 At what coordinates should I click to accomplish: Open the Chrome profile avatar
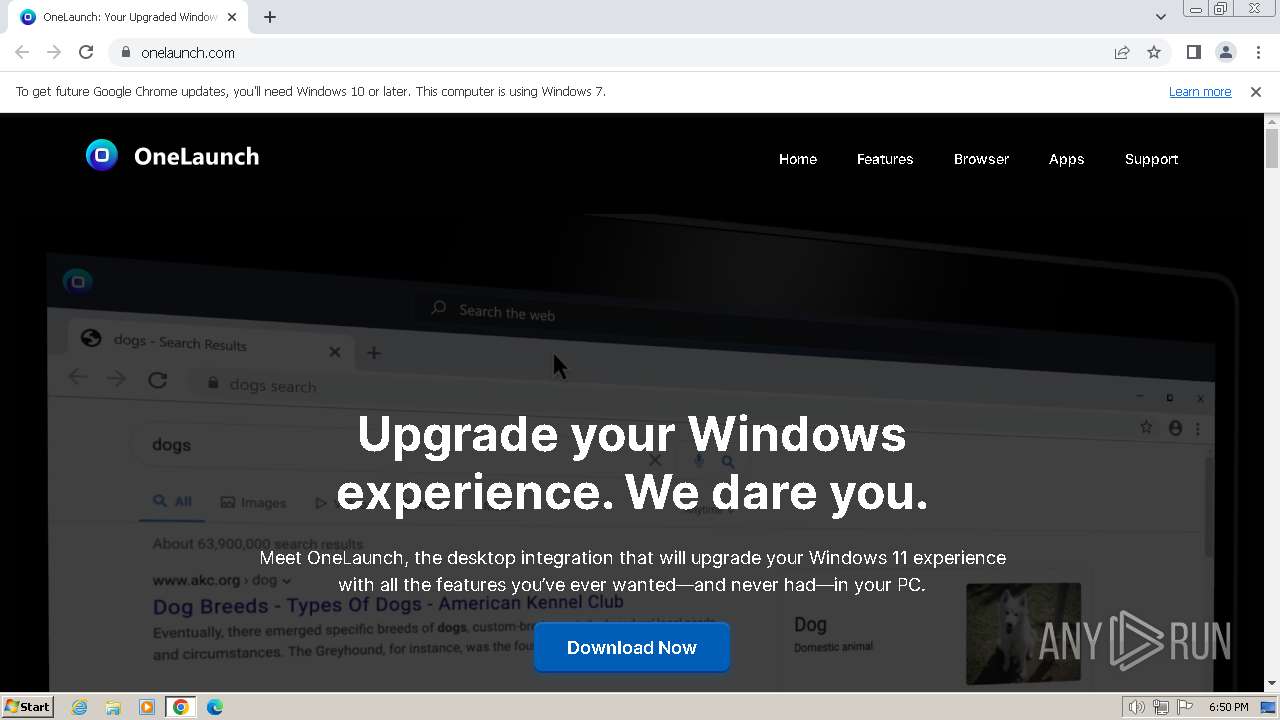click(1225, 52)
